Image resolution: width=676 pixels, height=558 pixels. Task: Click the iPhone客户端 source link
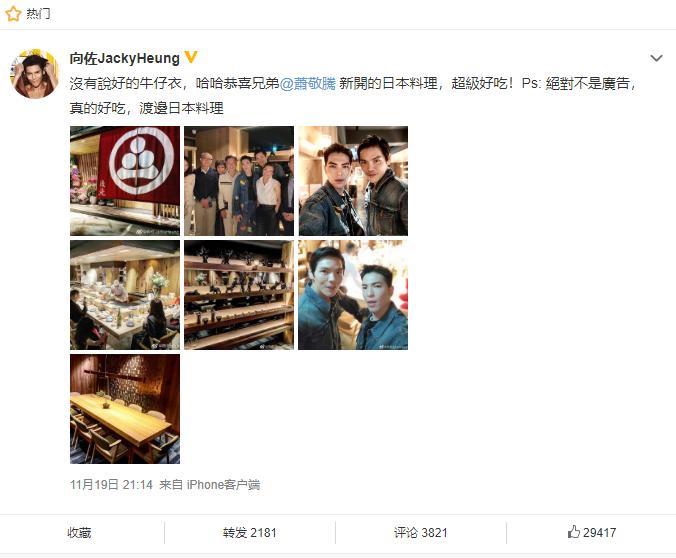[223, 485]
